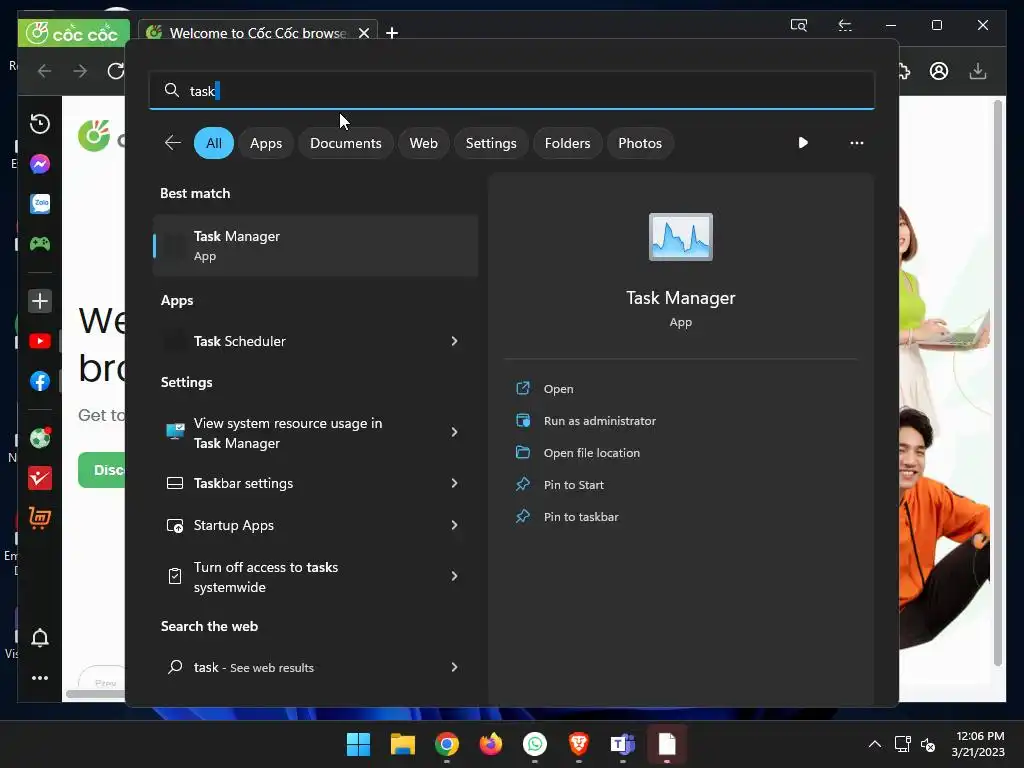The width and height of the screenshot is (1024, 768).
Task: Open sidebar more options dots
Action: click(40, 678)
